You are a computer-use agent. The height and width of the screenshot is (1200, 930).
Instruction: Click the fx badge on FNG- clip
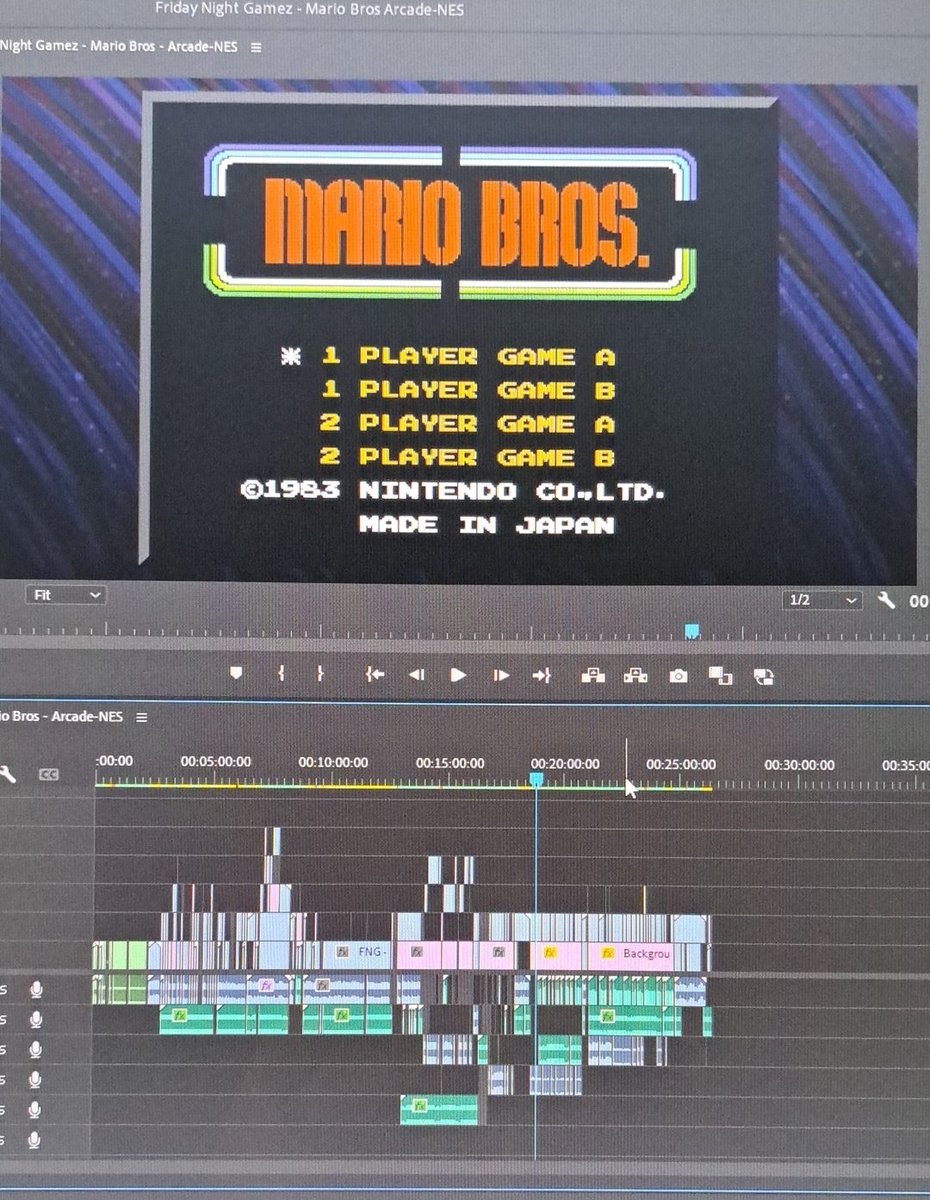click(343, 952)
